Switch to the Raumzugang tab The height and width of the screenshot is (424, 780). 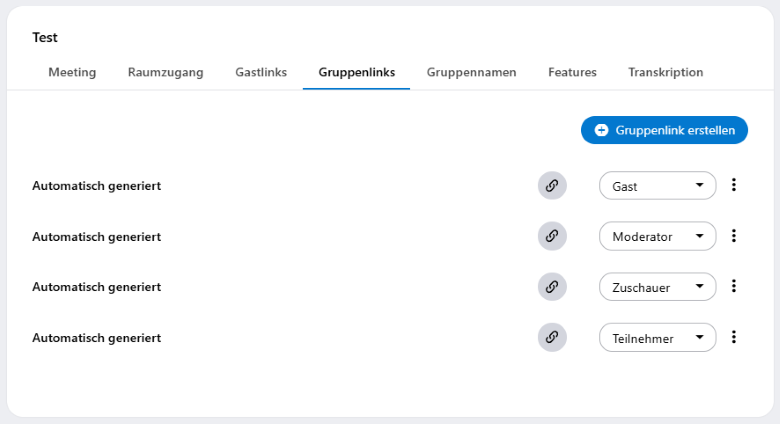[x=165, y=72]
